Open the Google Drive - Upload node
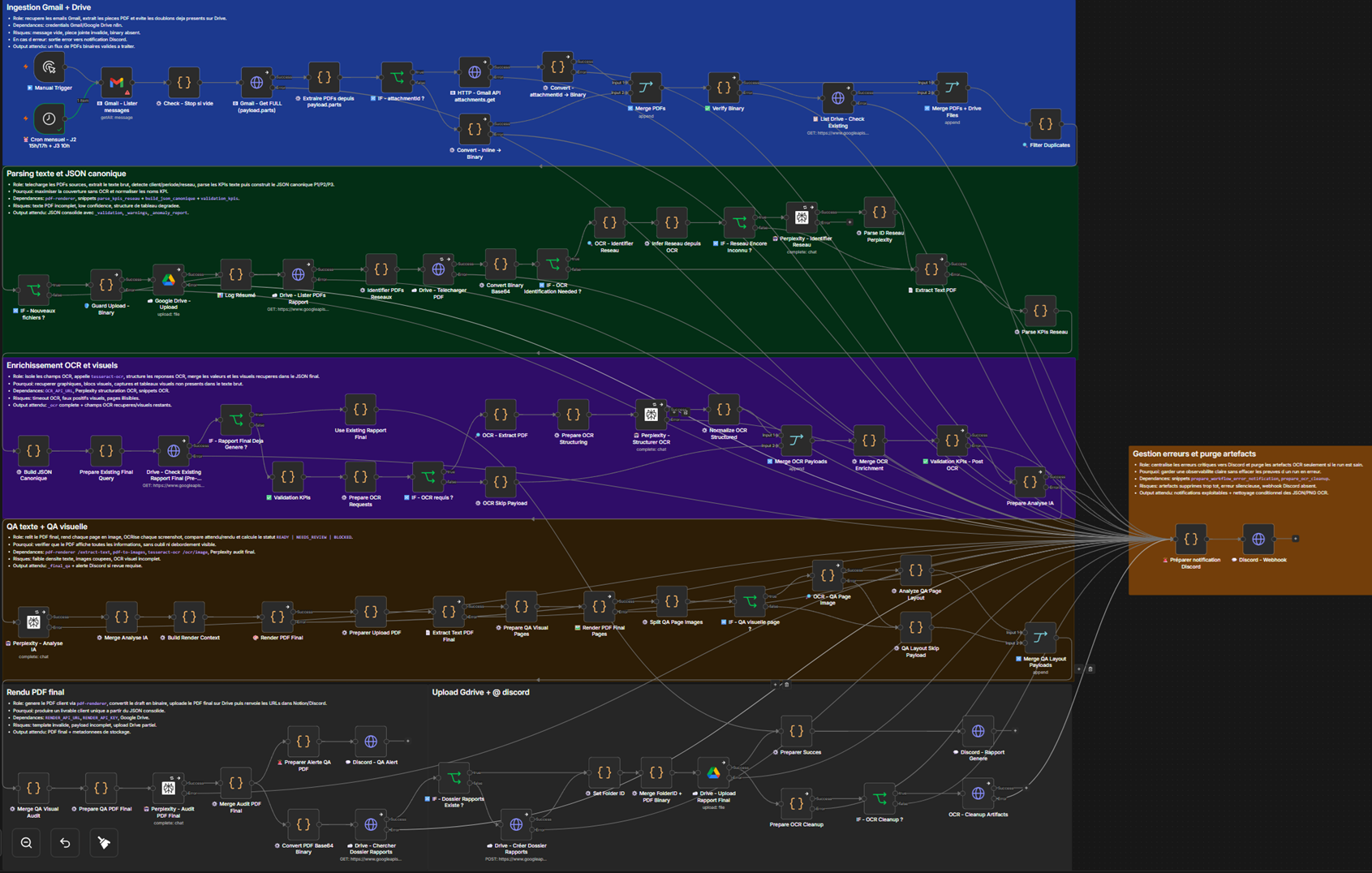 (169, 280)
